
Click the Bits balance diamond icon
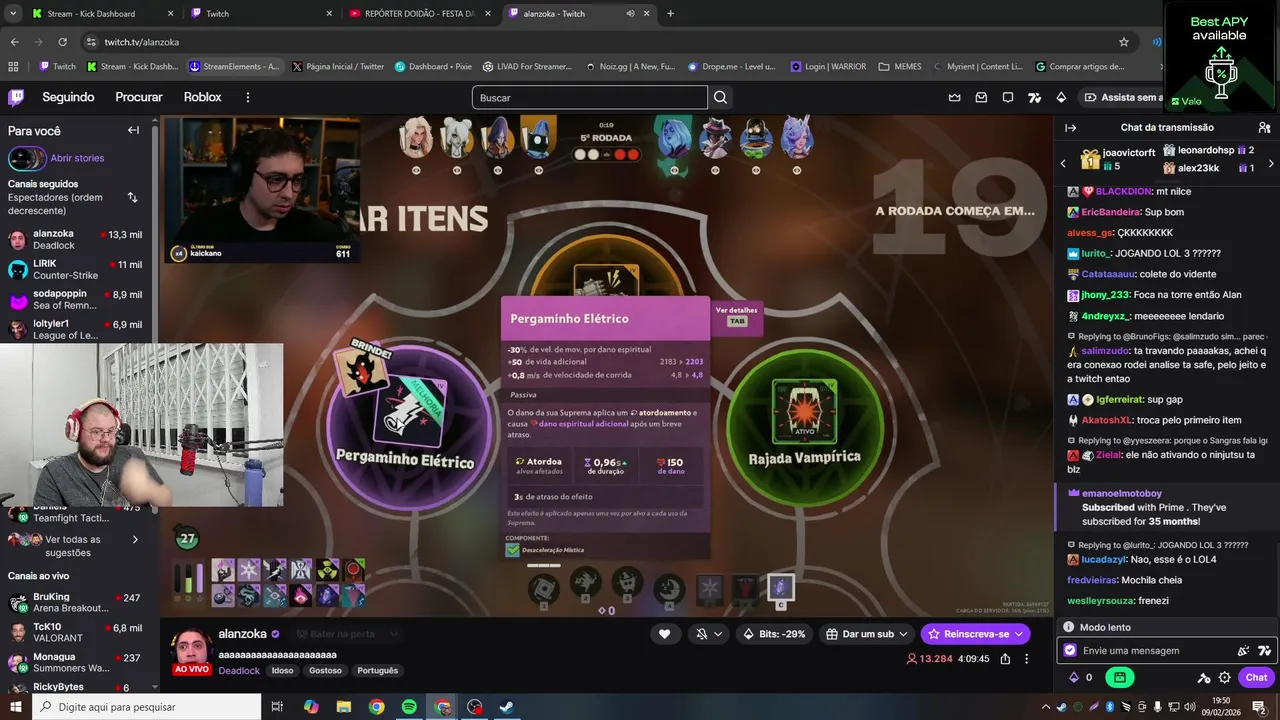click(1074, 677)
